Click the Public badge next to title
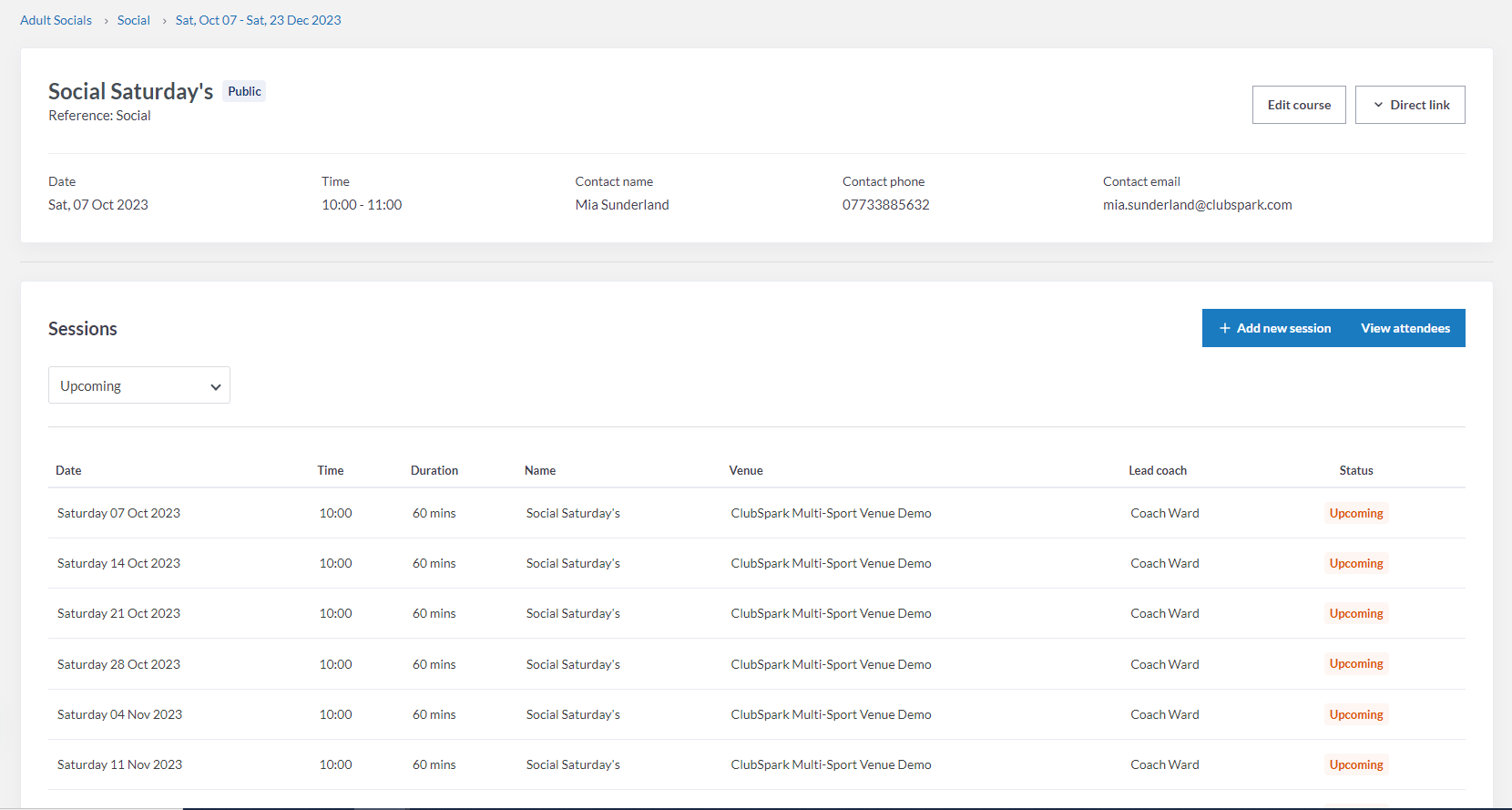 tap(244, 91)
